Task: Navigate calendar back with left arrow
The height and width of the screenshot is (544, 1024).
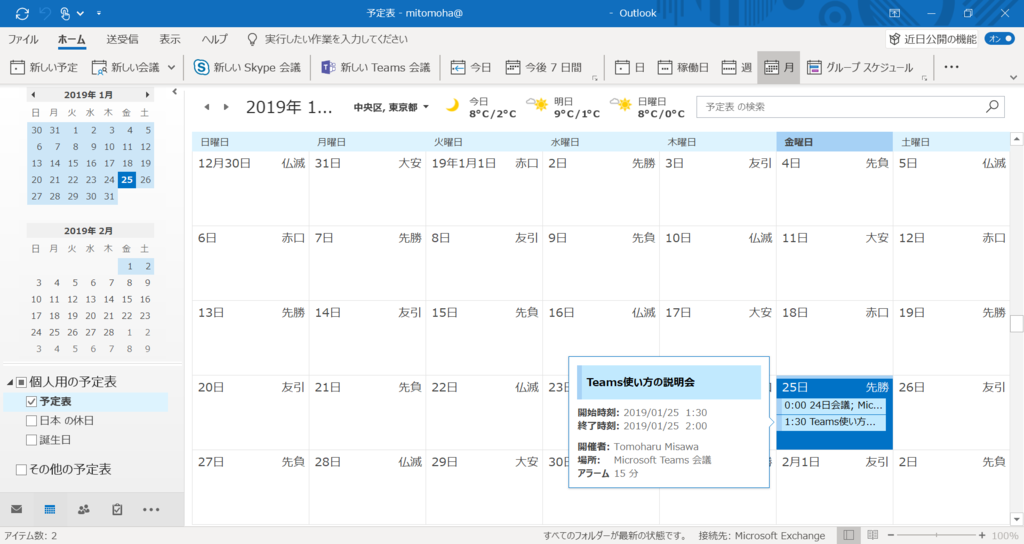Action: tap(206, 107)
